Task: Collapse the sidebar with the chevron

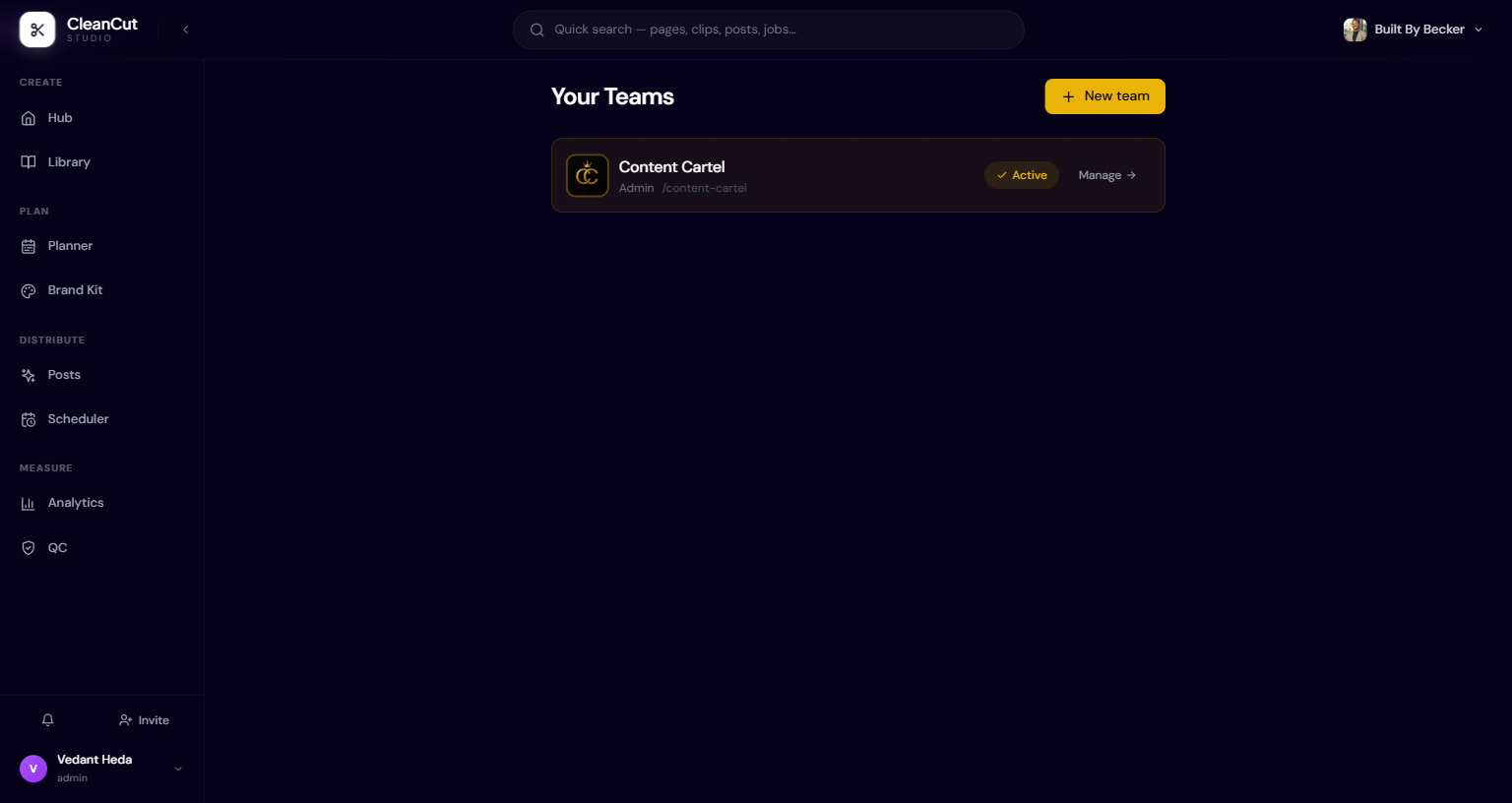Action: tap(185, 30)
